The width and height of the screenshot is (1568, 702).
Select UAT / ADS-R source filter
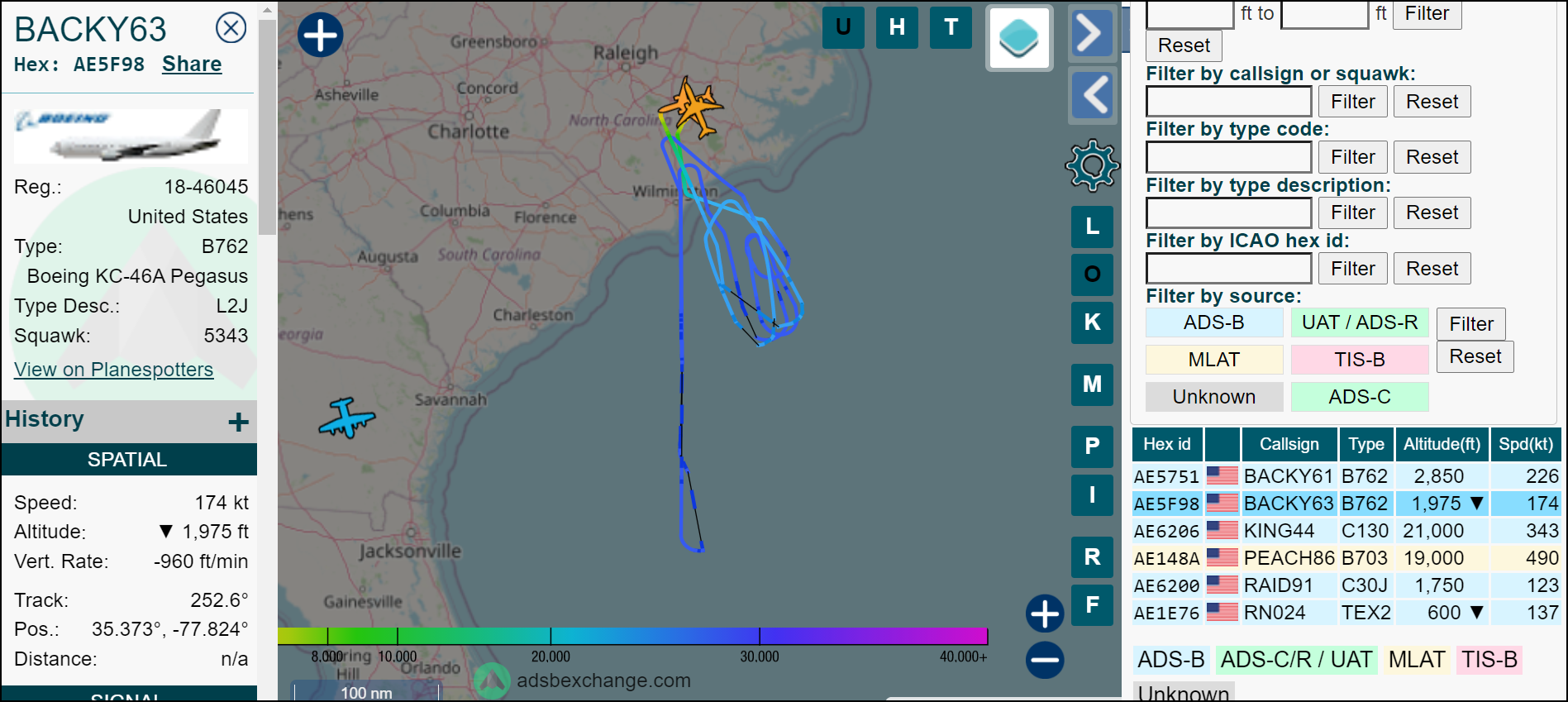click(x=1360, y=322)
